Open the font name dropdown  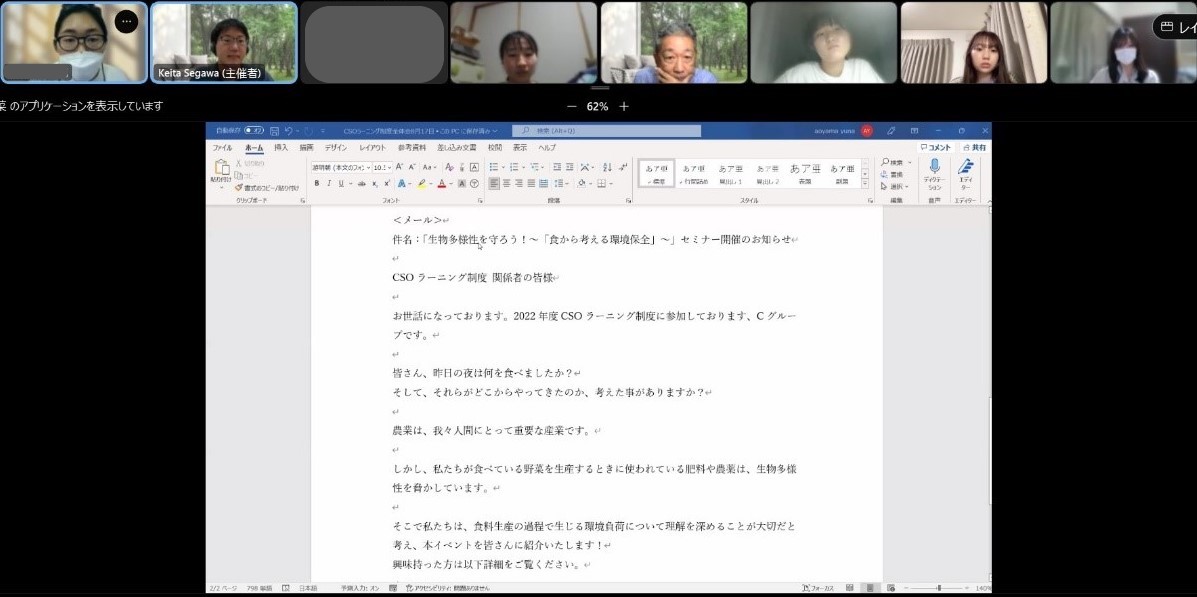tap(369, 167)
